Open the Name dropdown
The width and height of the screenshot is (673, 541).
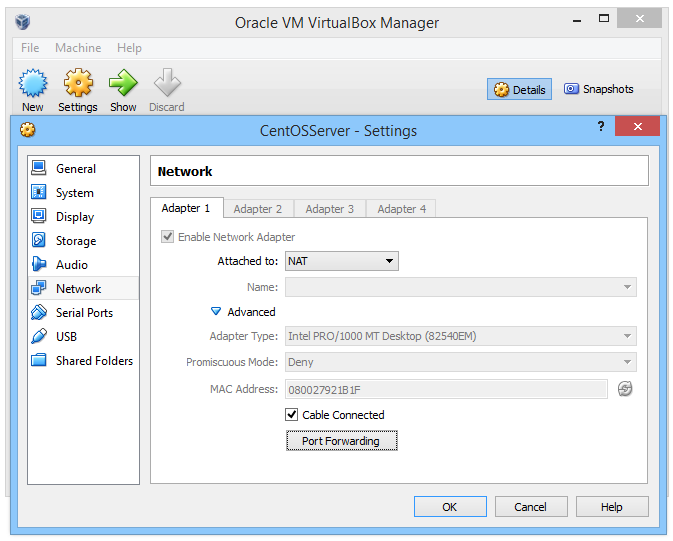coord(461,287)
